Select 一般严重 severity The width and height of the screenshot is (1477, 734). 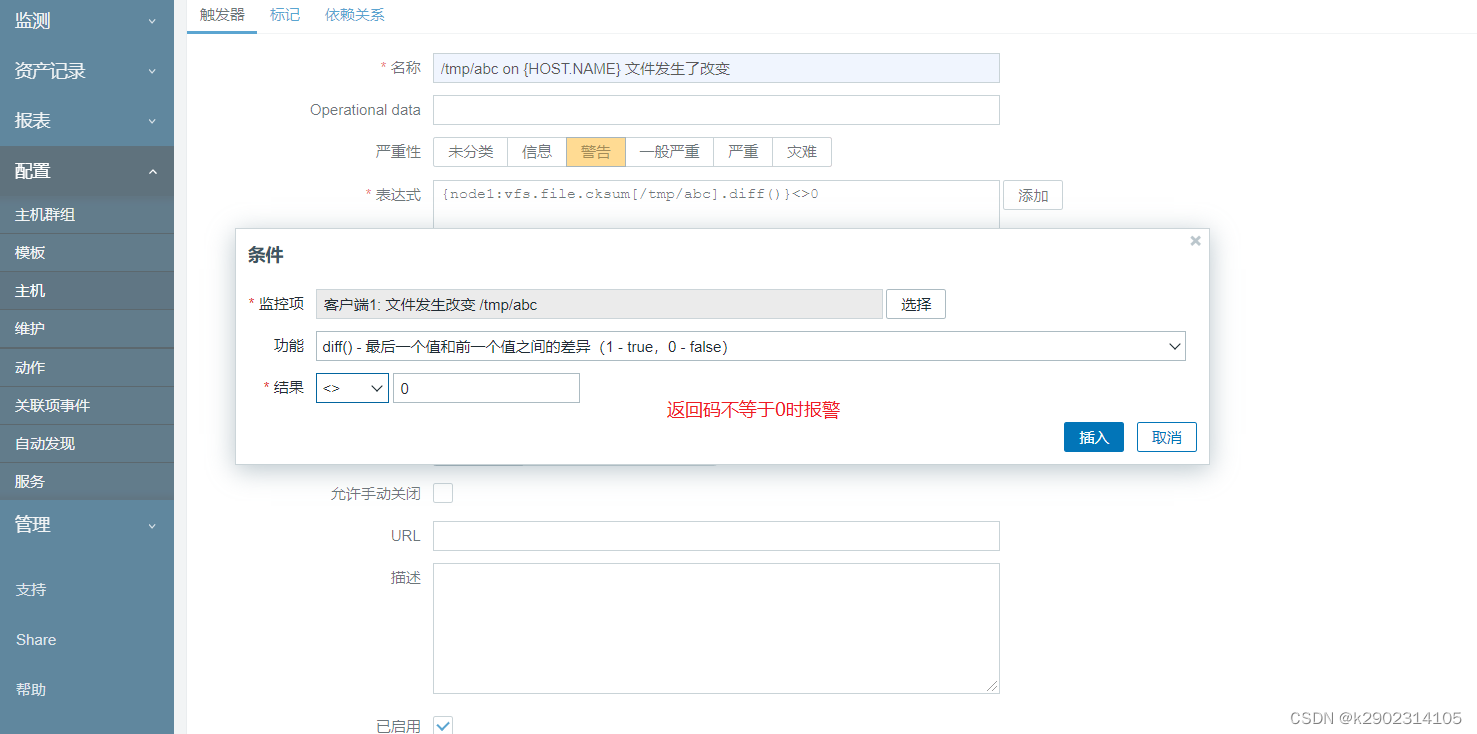click(x=669, y=152)
